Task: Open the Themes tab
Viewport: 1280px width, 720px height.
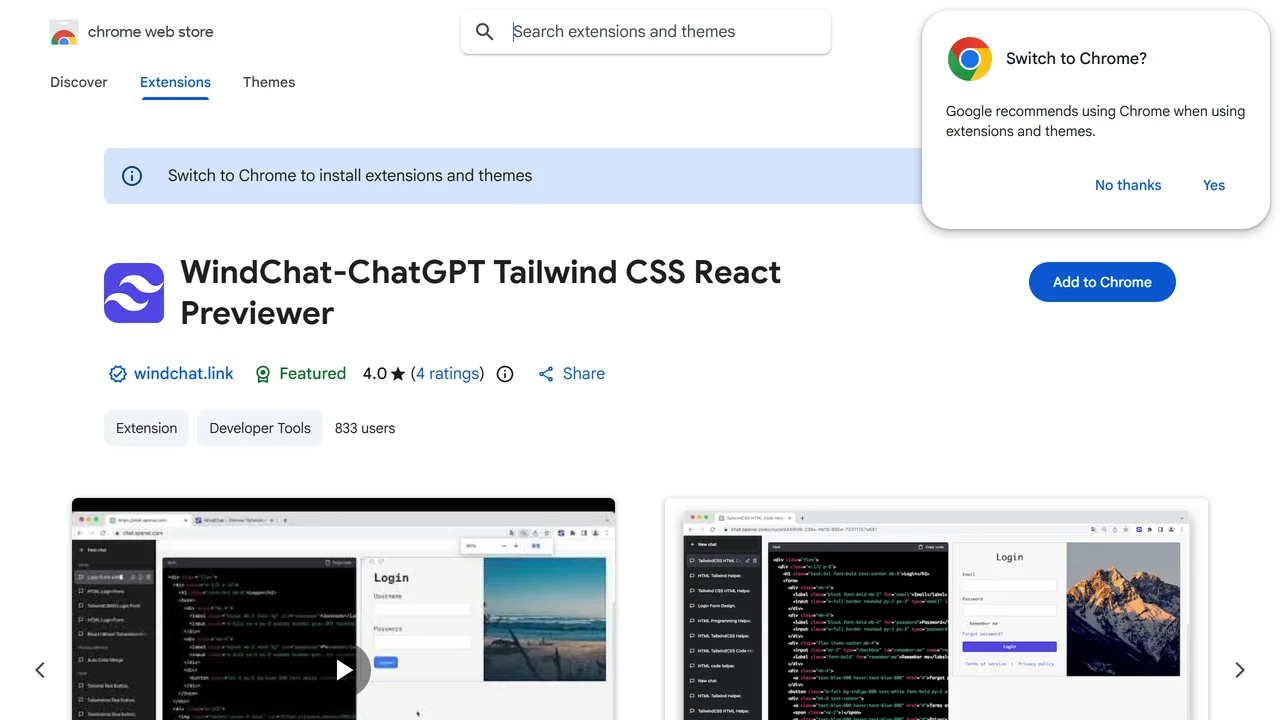Action: (x=269, y=82)
